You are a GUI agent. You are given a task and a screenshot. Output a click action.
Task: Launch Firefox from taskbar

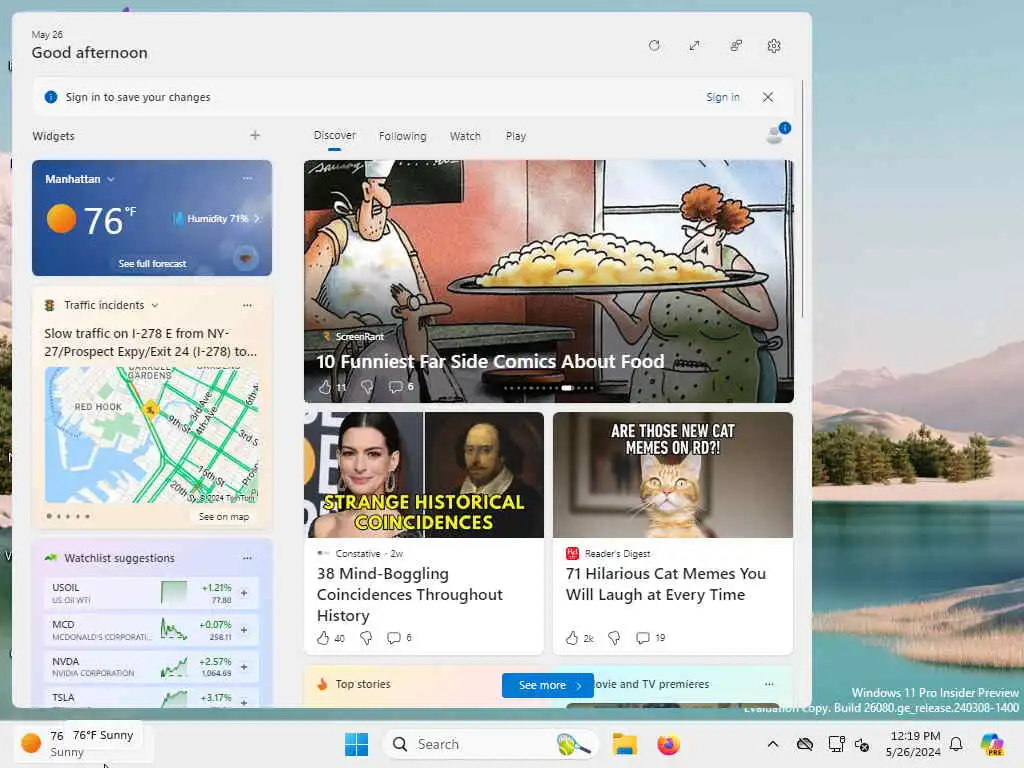pyautogui.click(x=668, y=744)
